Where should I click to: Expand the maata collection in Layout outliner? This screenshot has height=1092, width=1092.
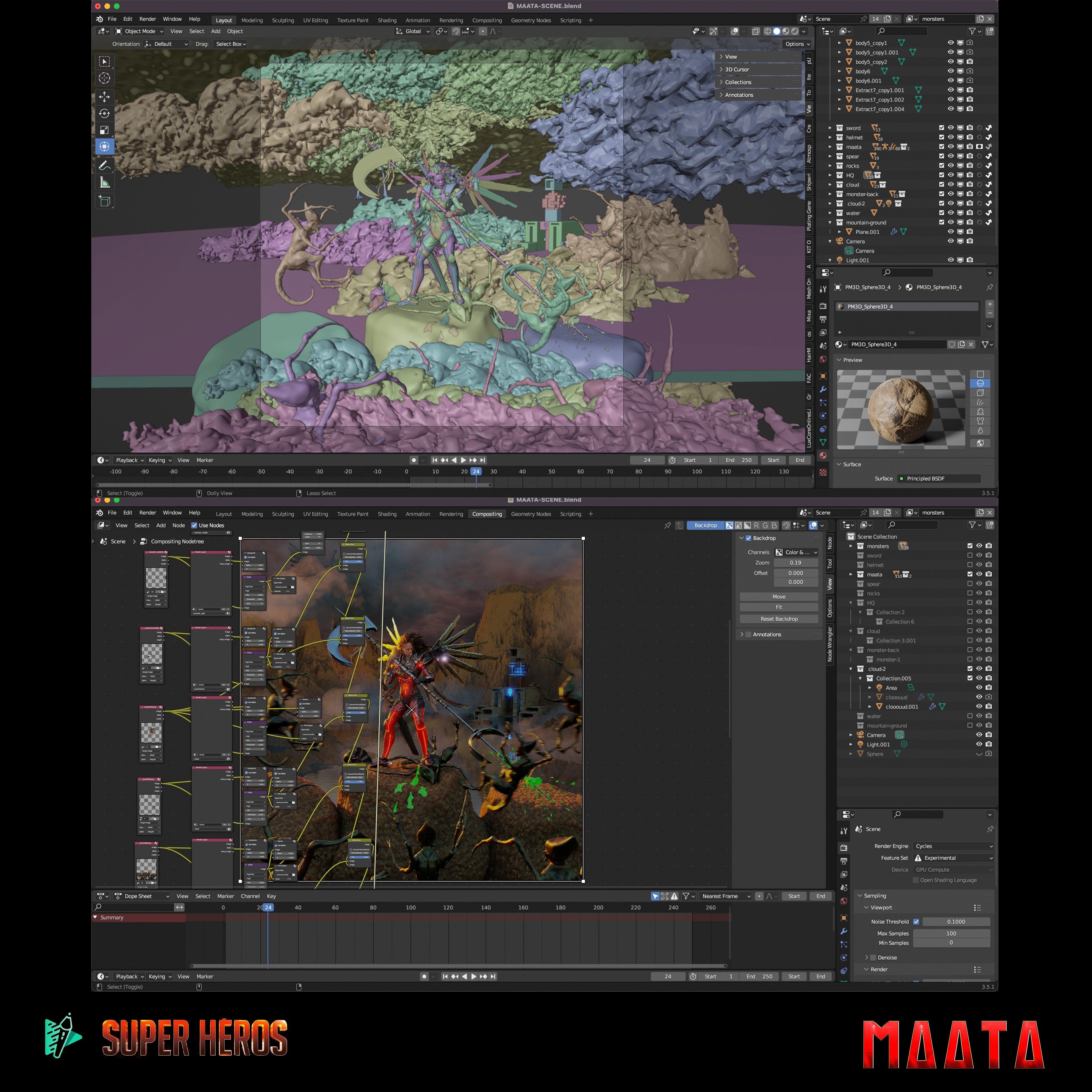[830, 147]
